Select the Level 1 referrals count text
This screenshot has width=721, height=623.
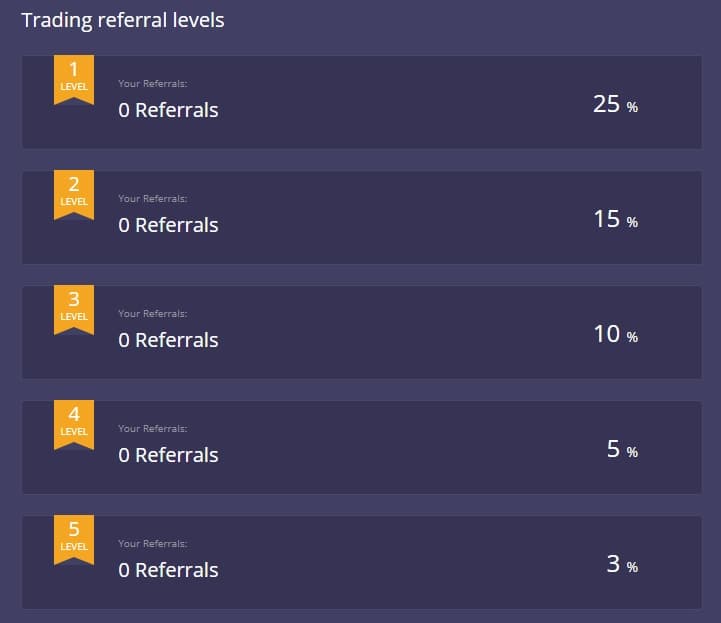[168, 110]
